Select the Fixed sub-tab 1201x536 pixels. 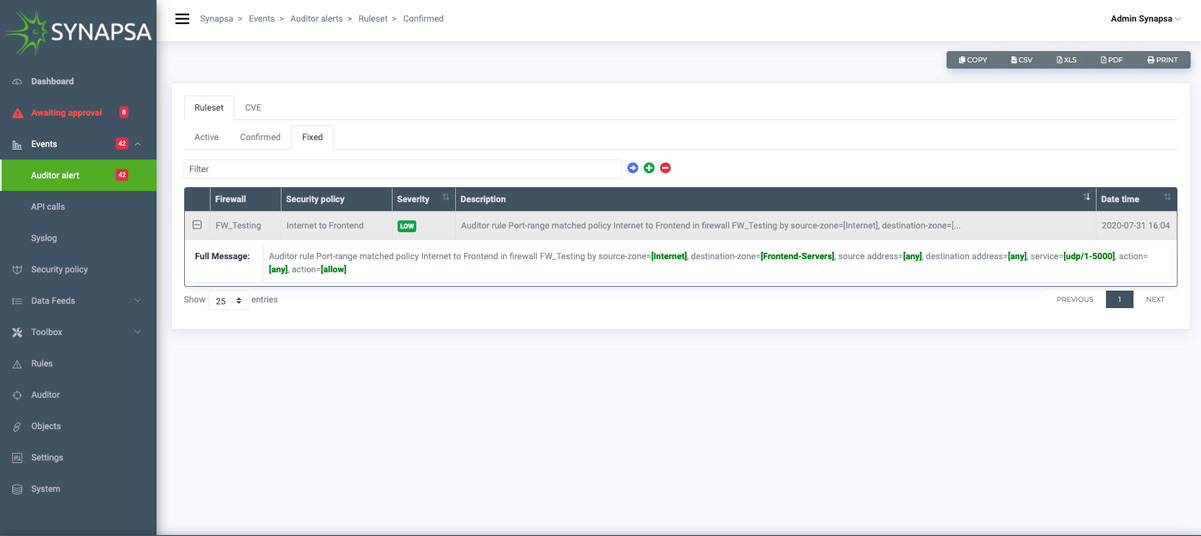click(x=312, y=137)
